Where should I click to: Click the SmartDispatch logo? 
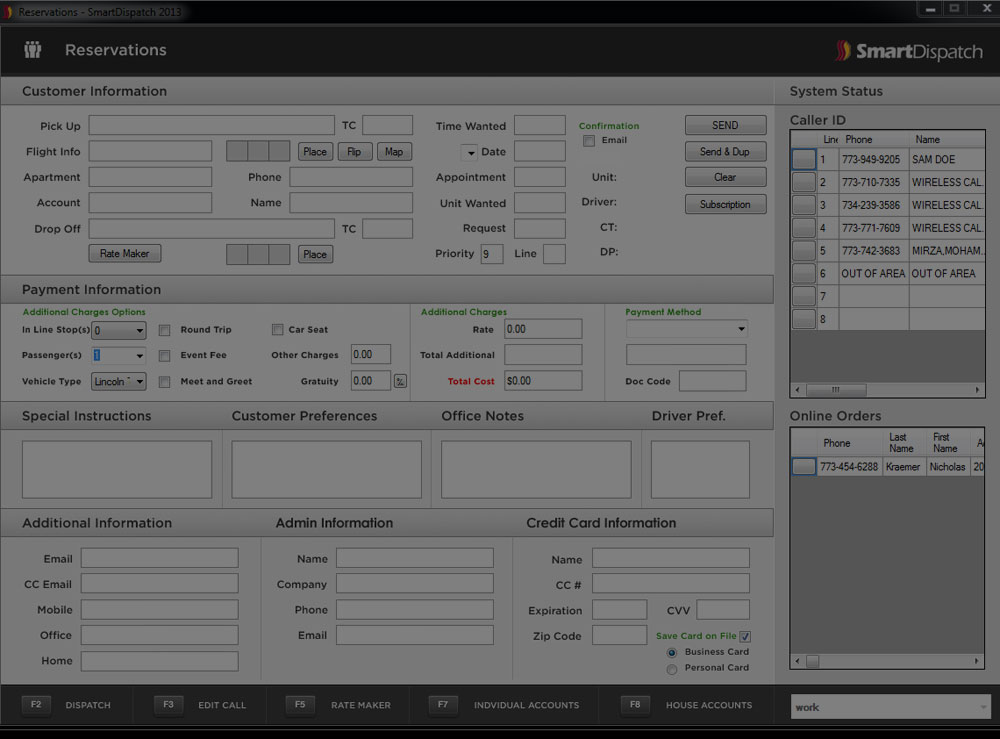[908, 51]
